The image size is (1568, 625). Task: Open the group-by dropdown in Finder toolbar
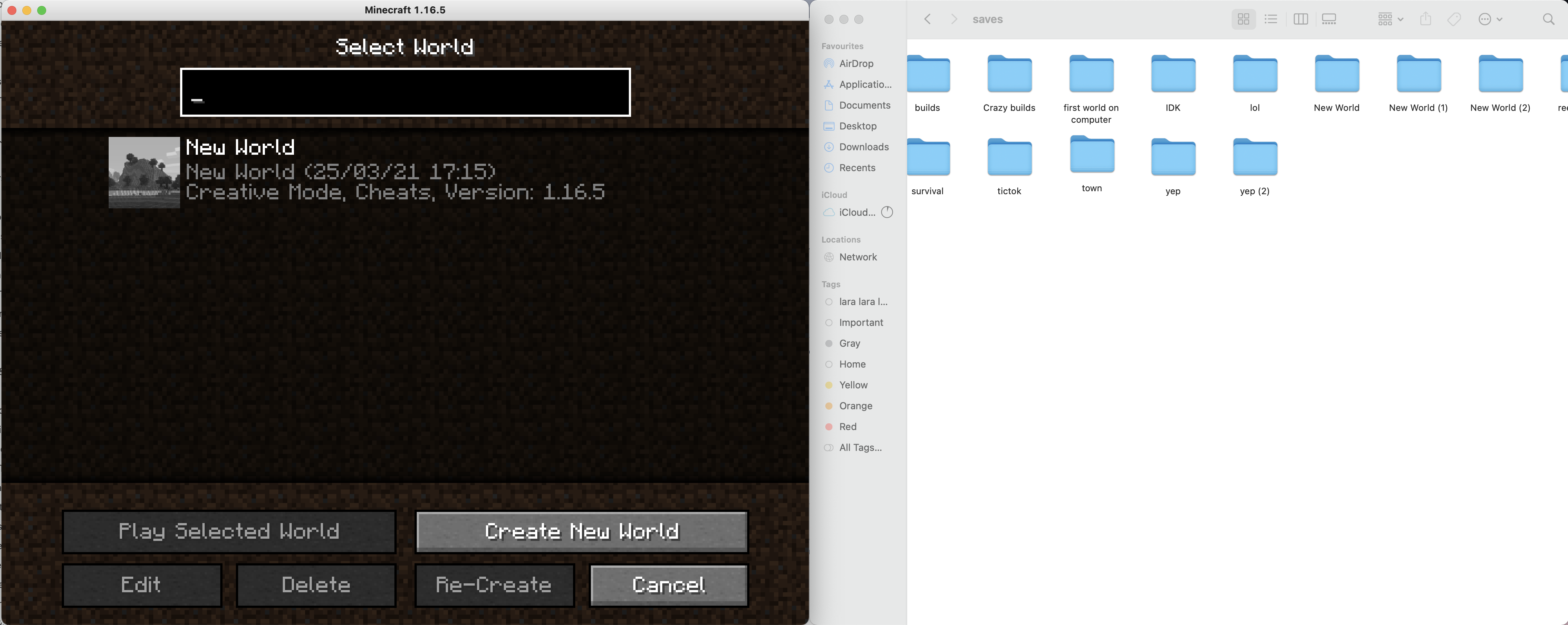(1390, 19)
